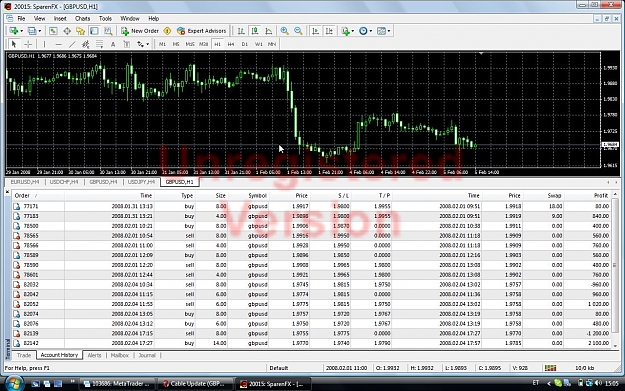
Task: Open the Journal terminal tab
Action: pos(147,355)
